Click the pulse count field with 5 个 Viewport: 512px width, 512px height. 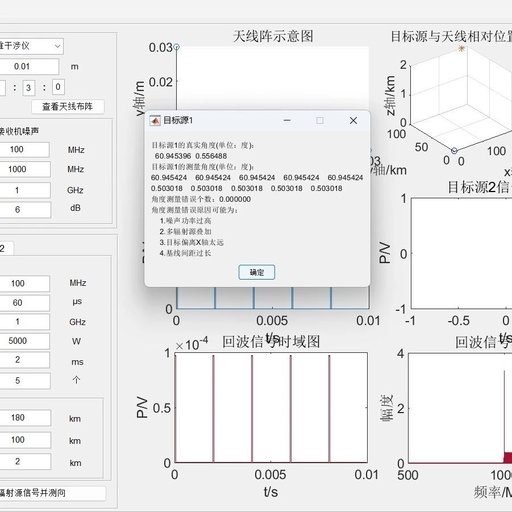(x=24, y=381)
